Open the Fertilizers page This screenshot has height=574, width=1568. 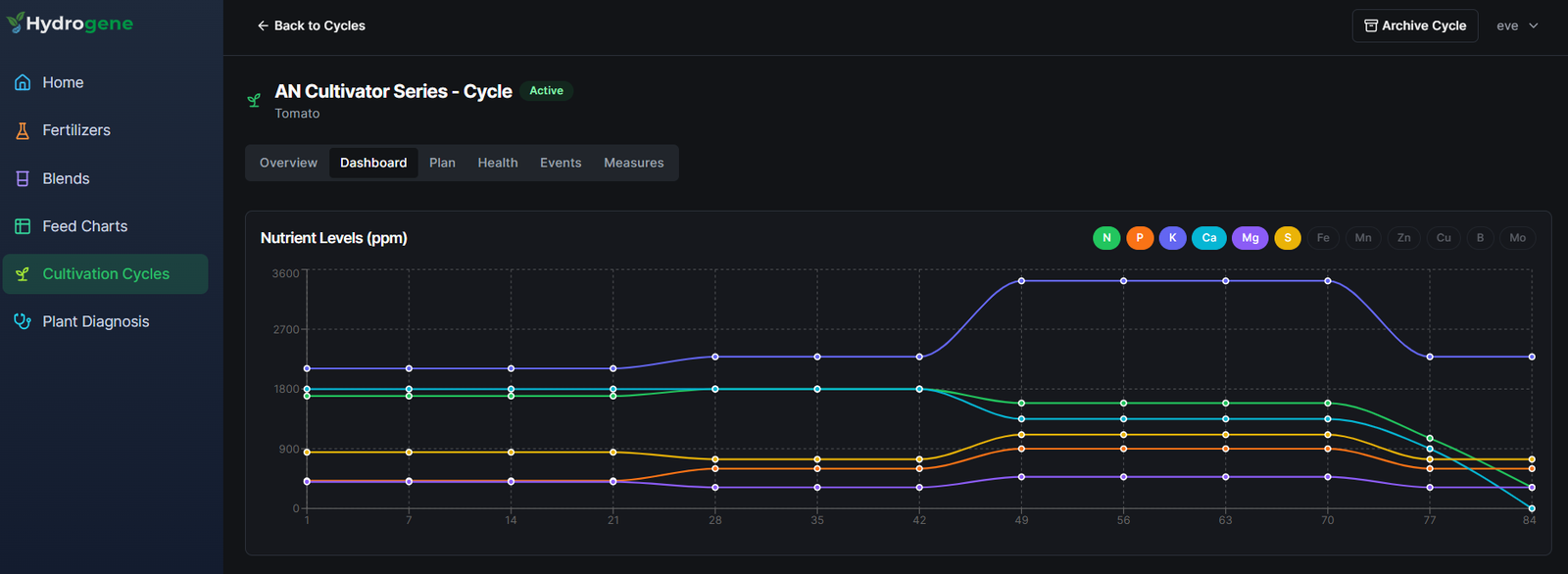click(106, 130)
